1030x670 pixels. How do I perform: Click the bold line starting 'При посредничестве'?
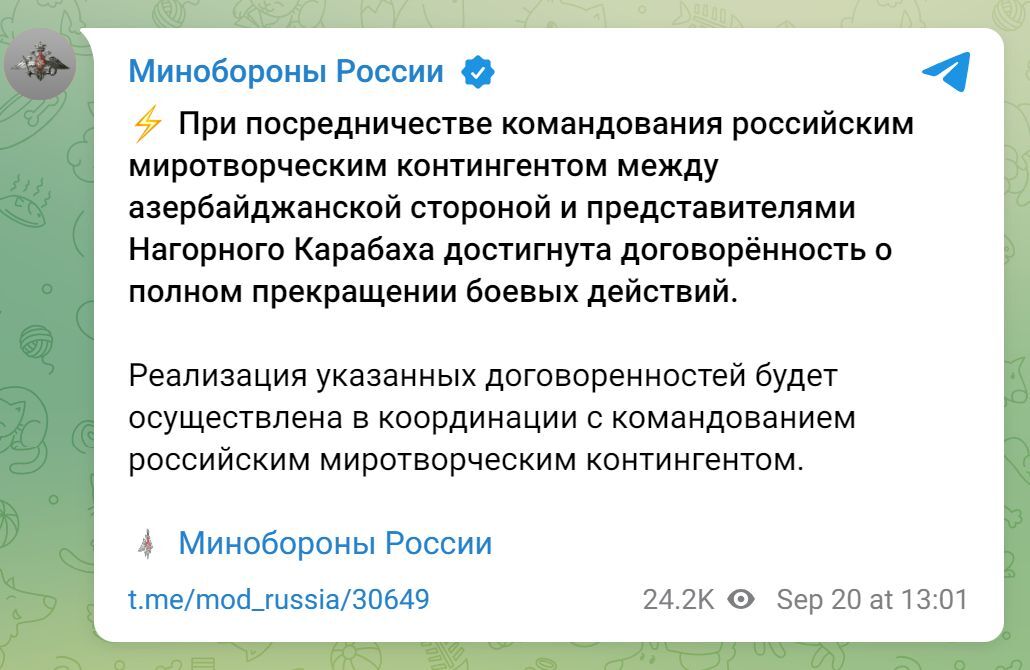546,123
